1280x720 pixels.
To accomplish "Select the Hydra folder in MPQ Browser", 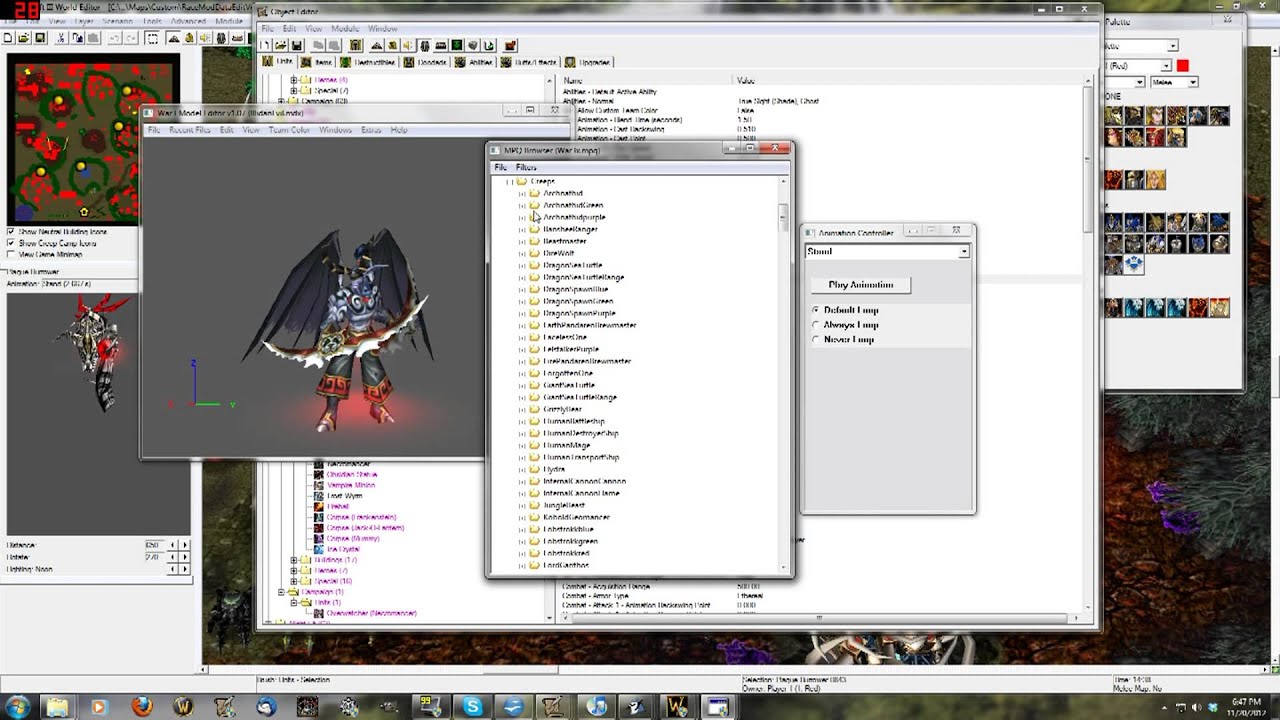I will tap(554, 469).
